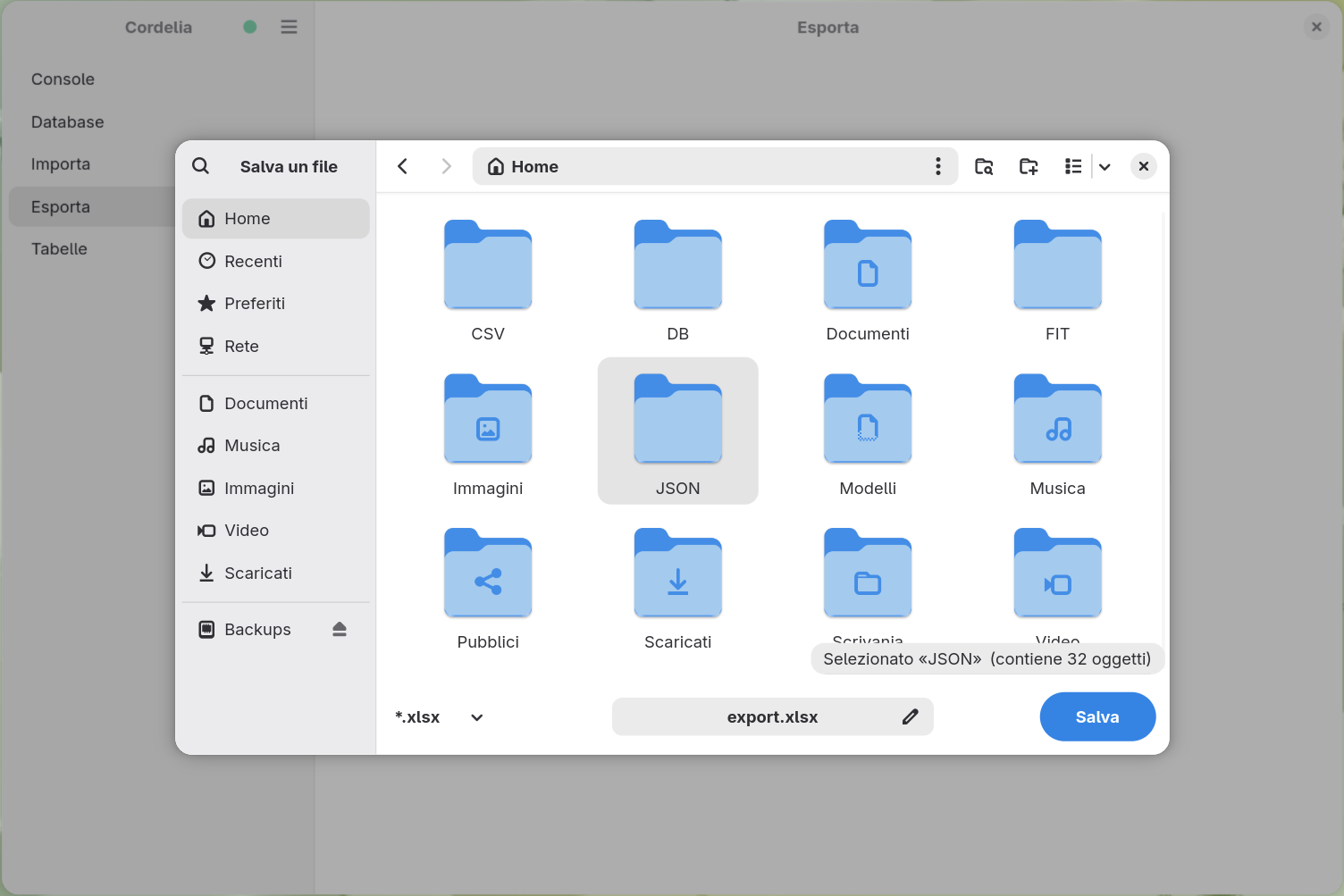
Task: Open the CSV folder
Action: coord(488,280)
